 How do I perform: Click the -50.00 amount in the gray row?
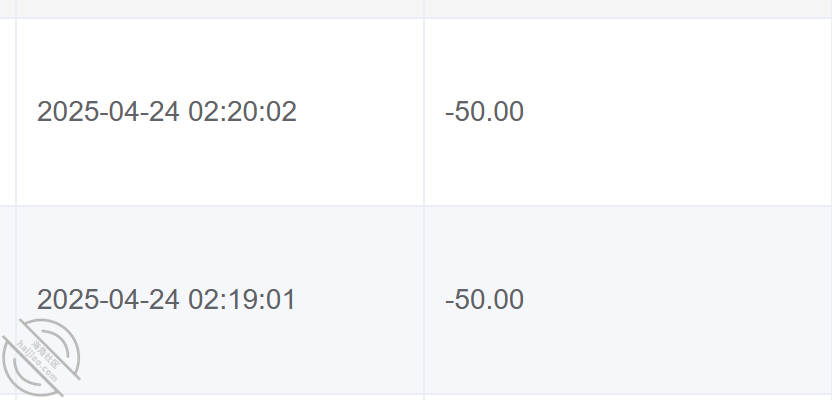[x=484, y=300]
